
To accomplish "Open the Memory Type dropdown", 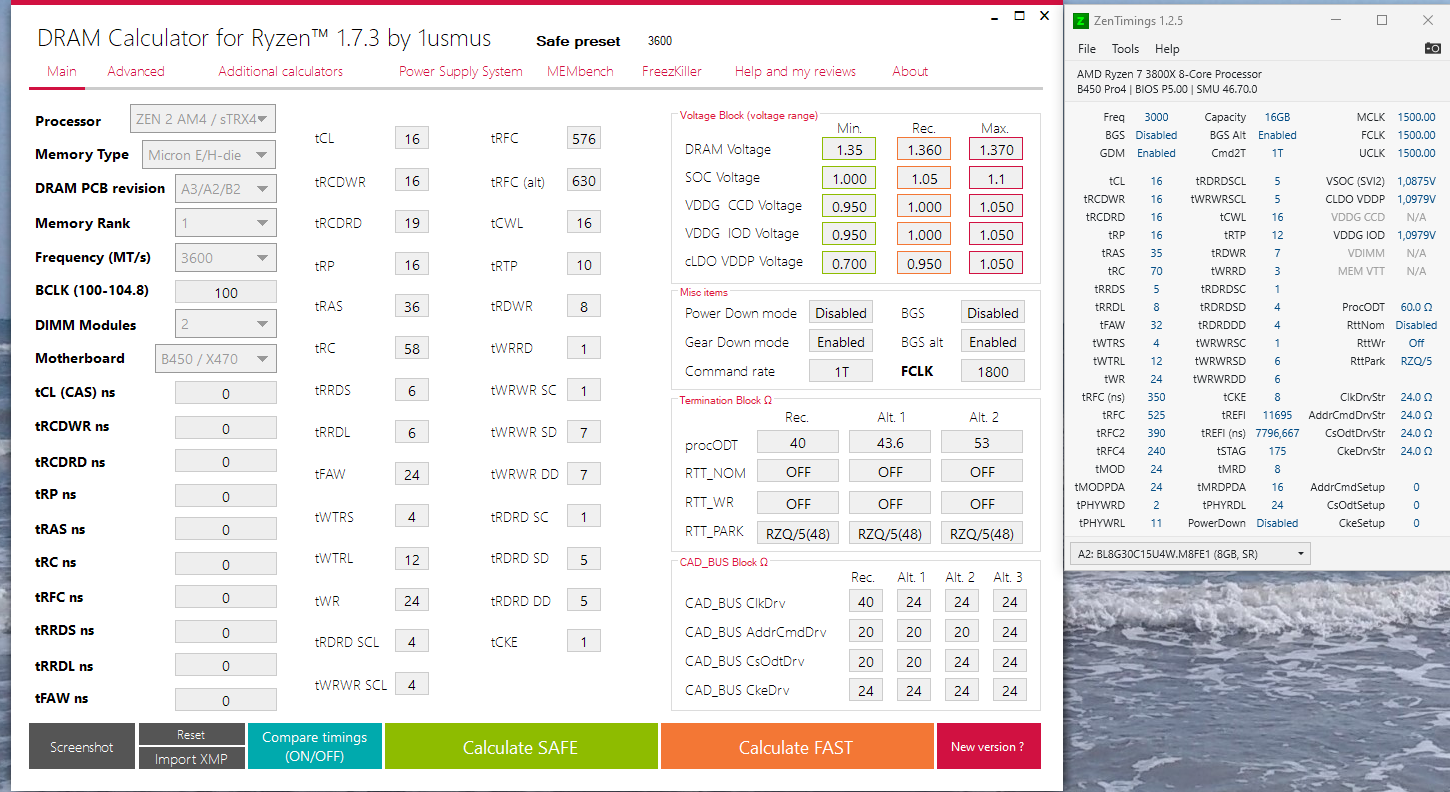I will pos(209,154).
